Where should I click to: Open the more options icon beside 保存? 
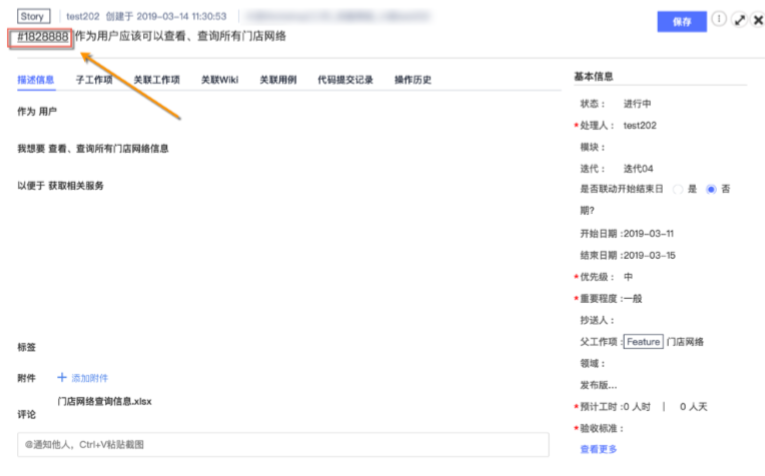coord(719,19)
